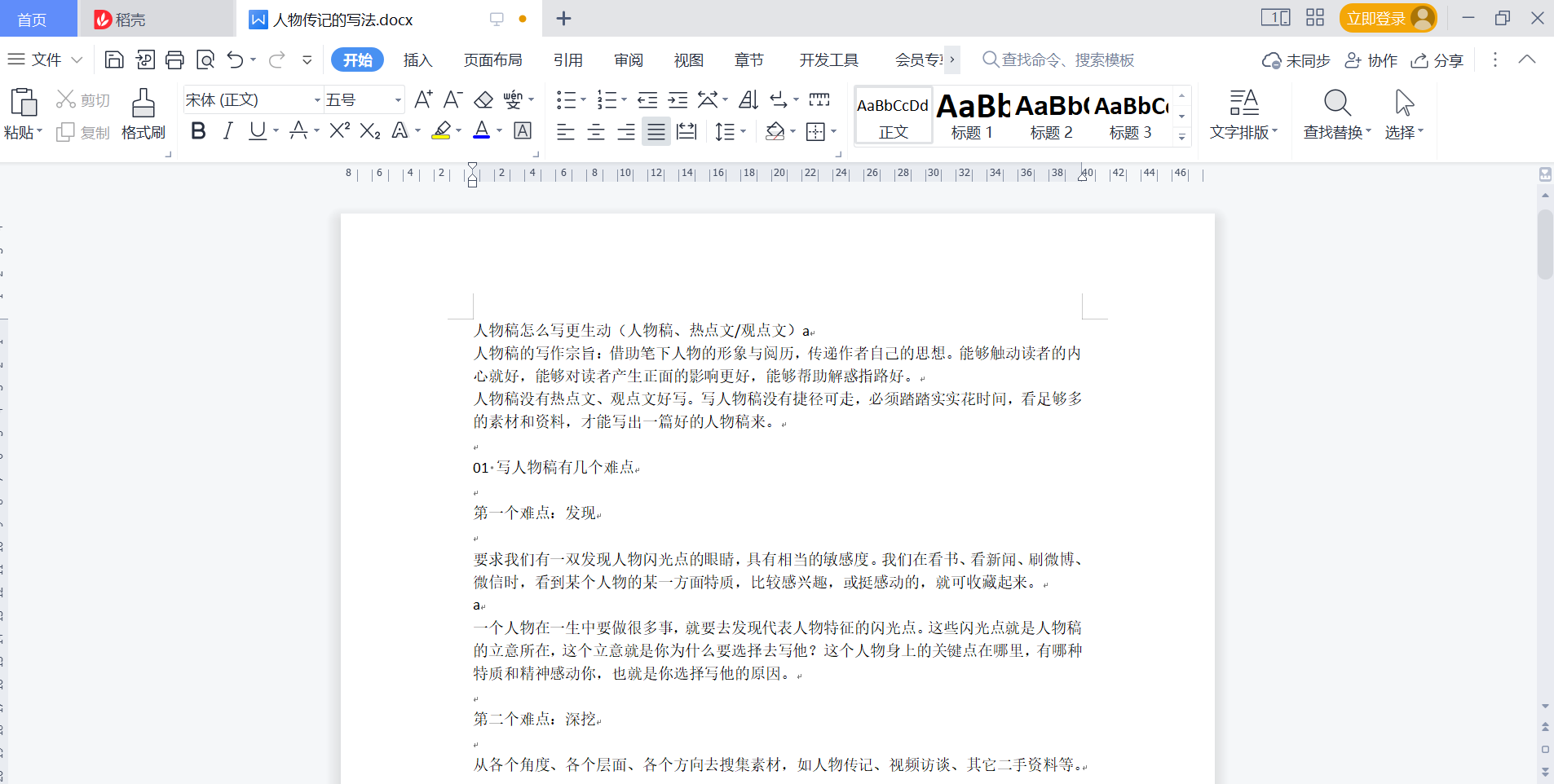Expand bullet list dropdown arrow
Viewport: 1554px width, 784px height.
(x=583, y=99)
